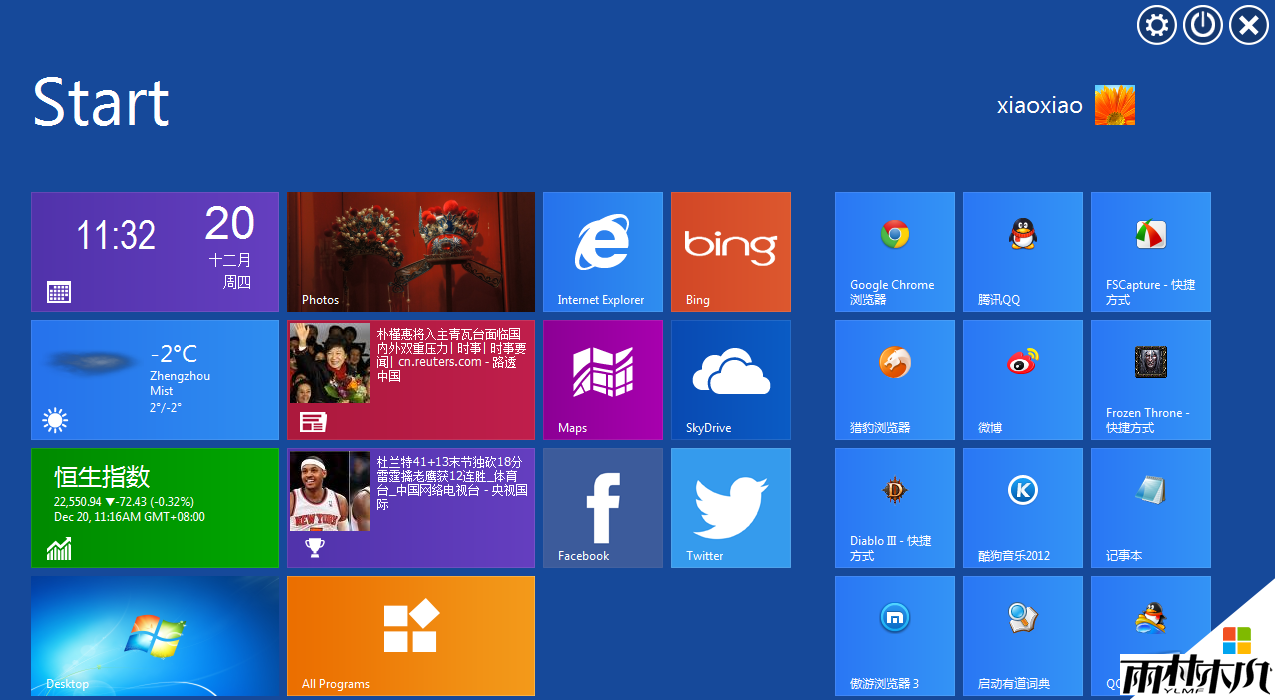Launch the Maps tile
The image size is (1275, 700).
[603, 380]
